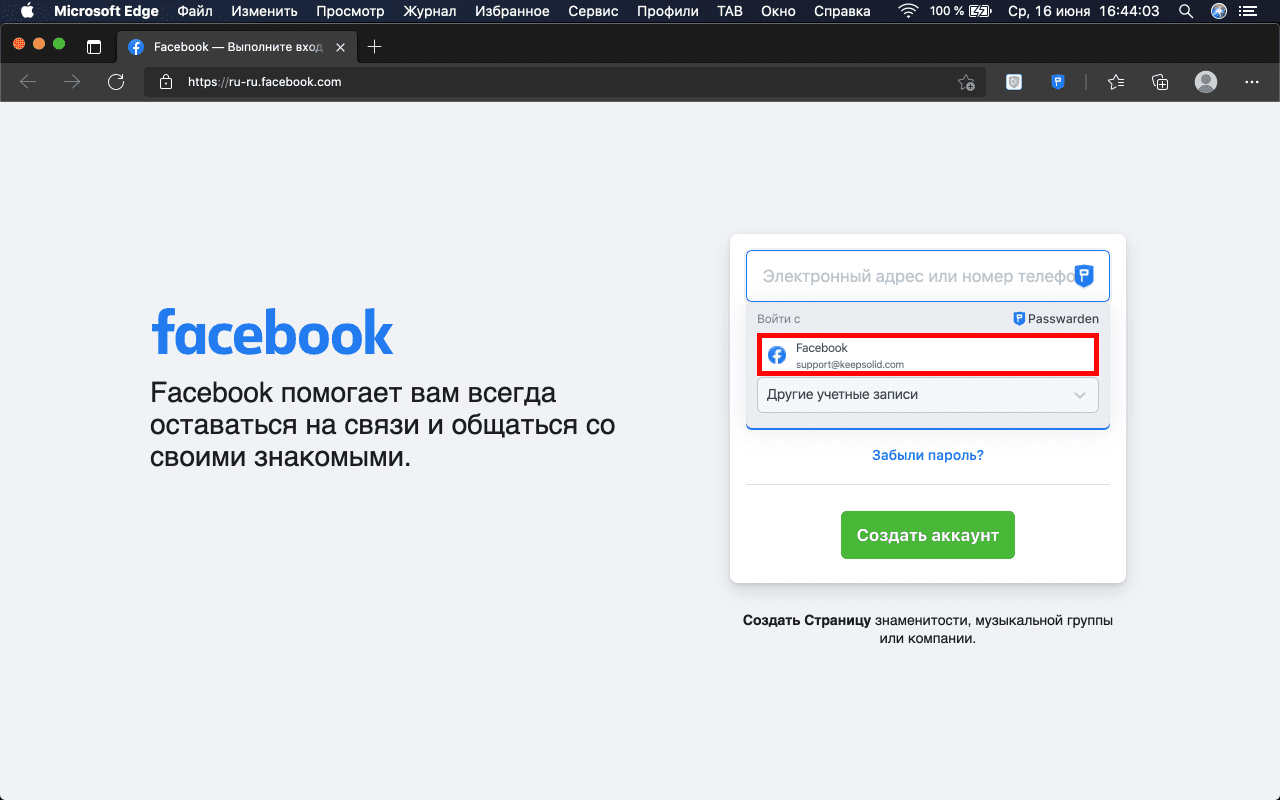Viewport: 1280px width, 800px height.
Task: Add this page to favorites via the star icon
Action: [966, 82]
